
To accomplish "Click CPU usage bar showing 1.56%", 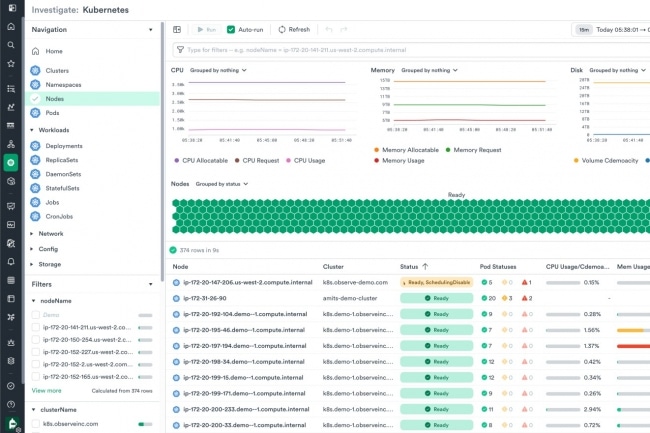I will pyautogui.click(x=563, y=330).
